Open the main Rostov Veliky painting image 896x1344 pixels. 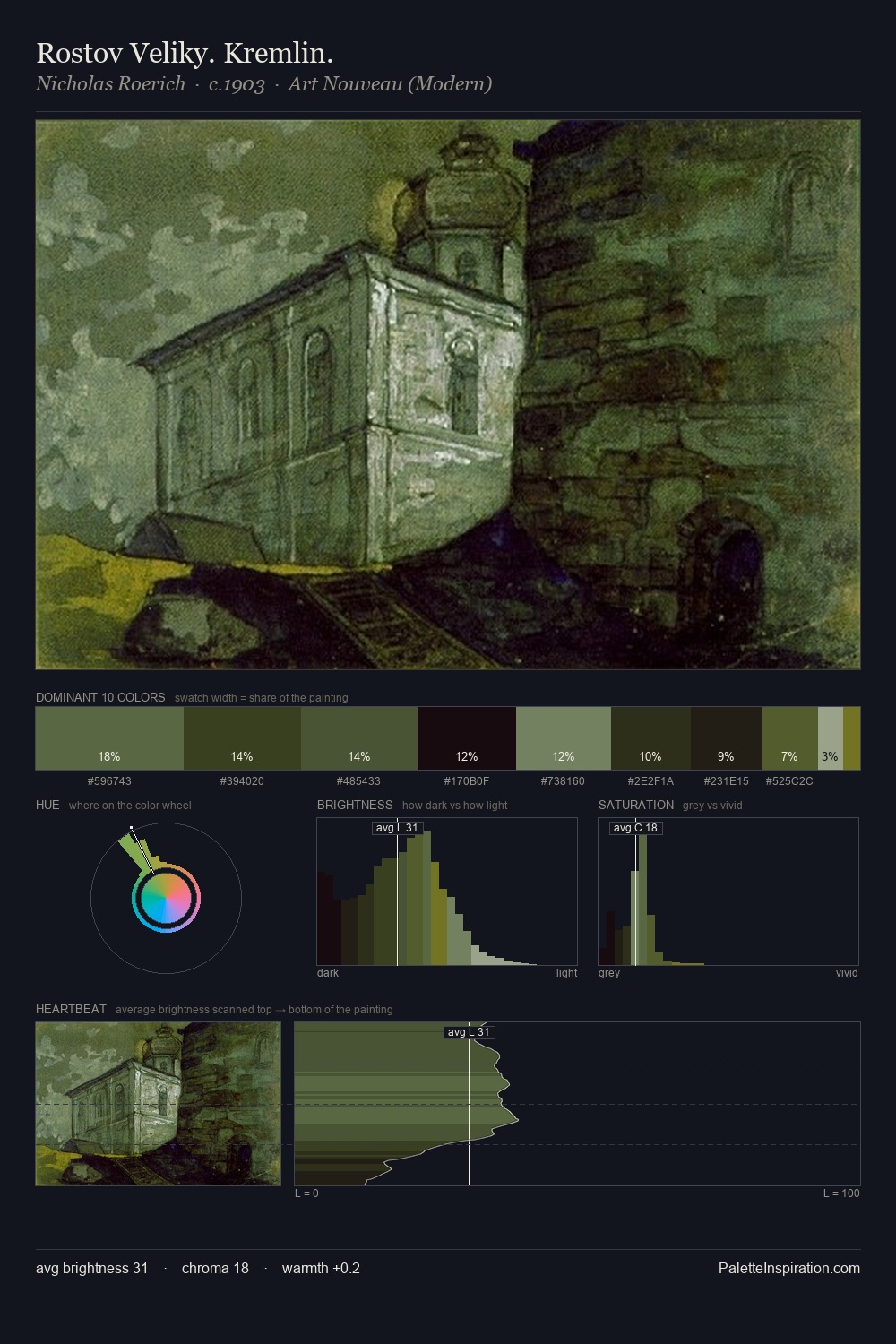448,395
